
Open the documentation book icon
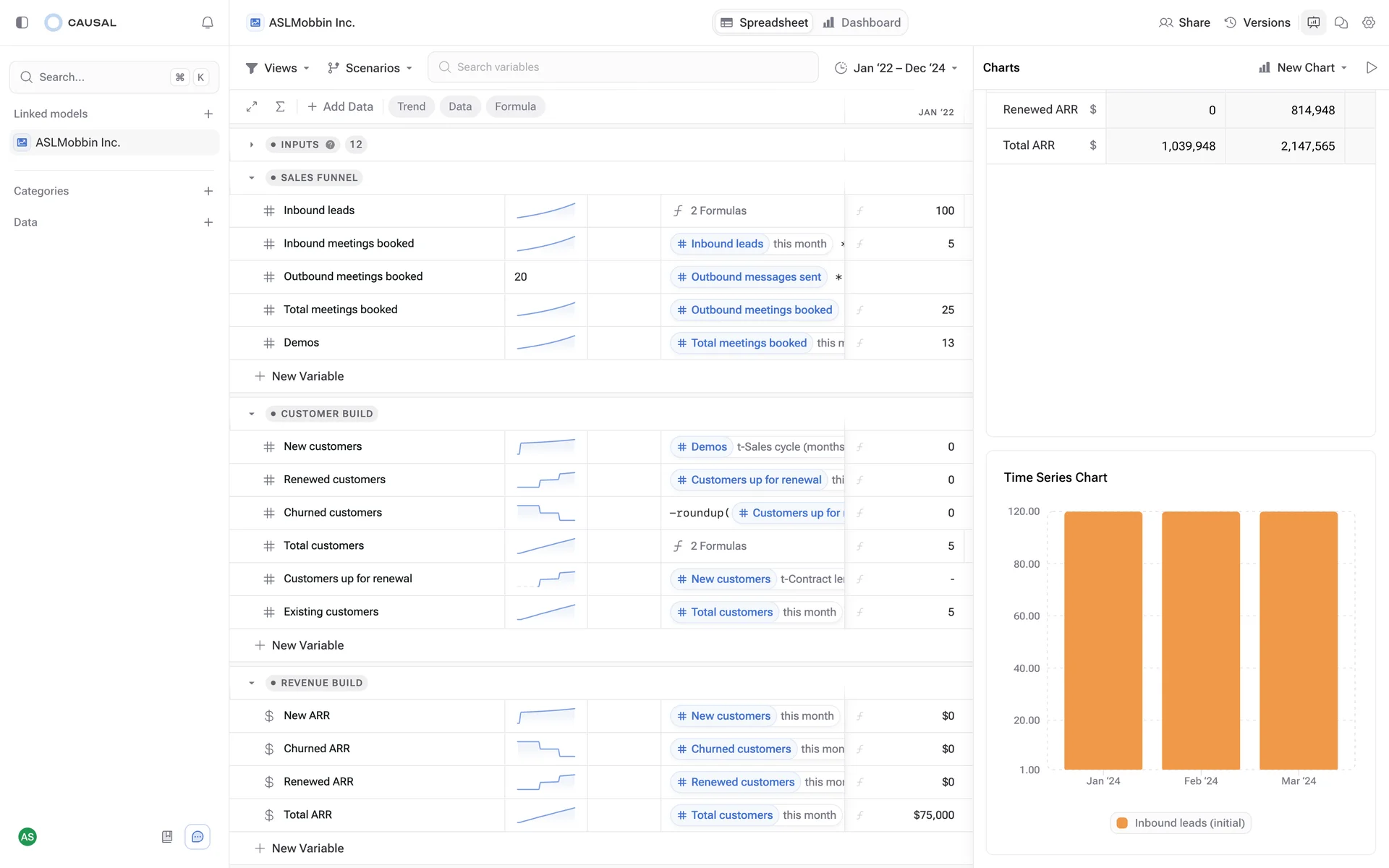167,837
